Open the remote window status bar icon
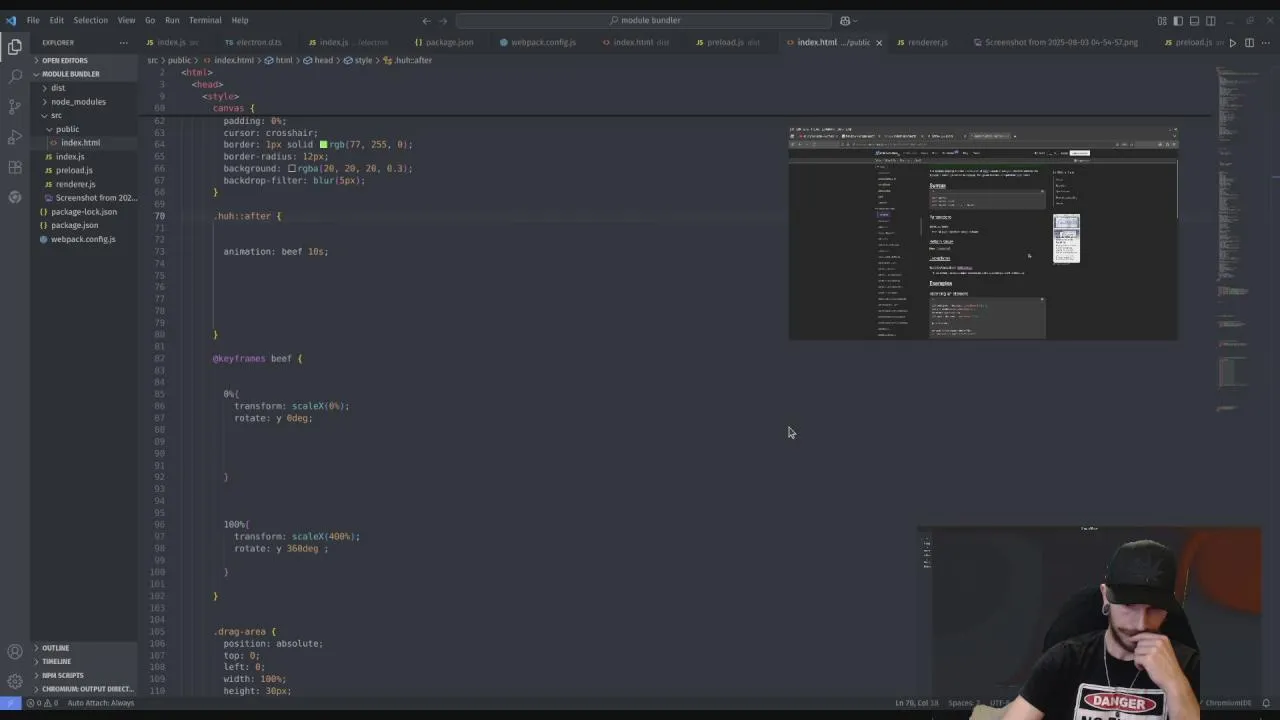Screen dimensions: 1280x720 click(x=9, y=703)
